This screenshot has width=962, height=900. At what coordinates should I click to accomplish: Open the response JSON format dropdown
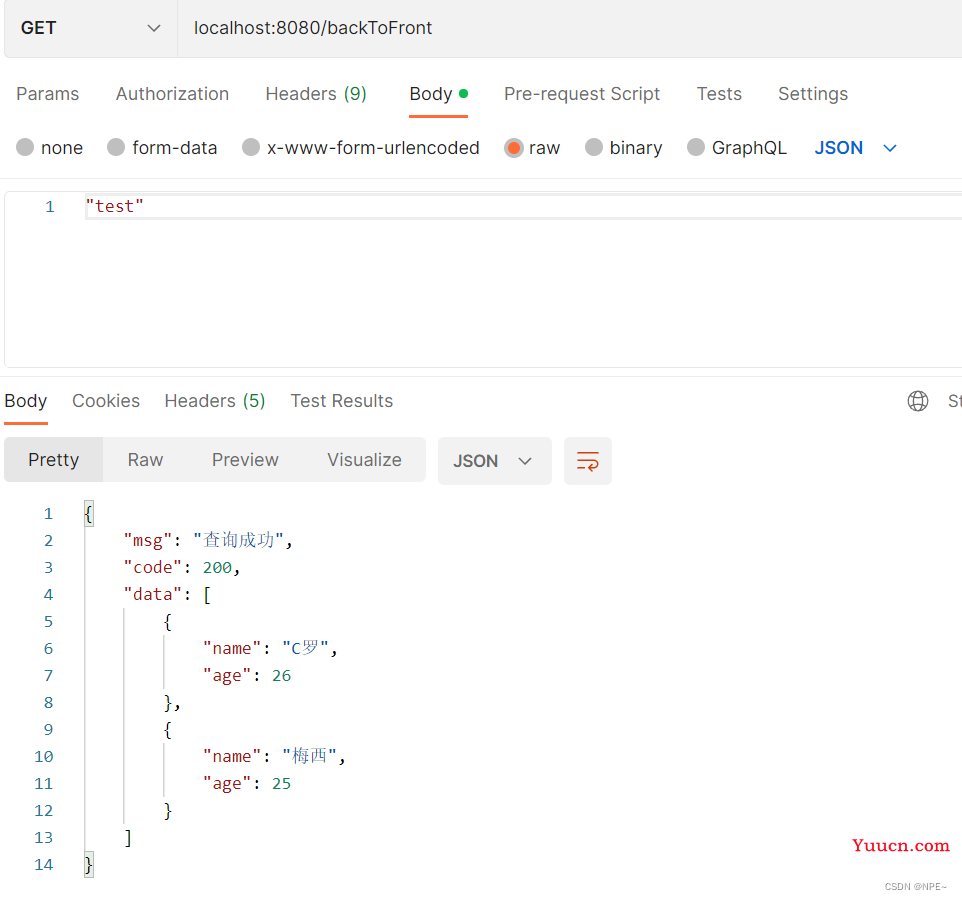[494, 461]
